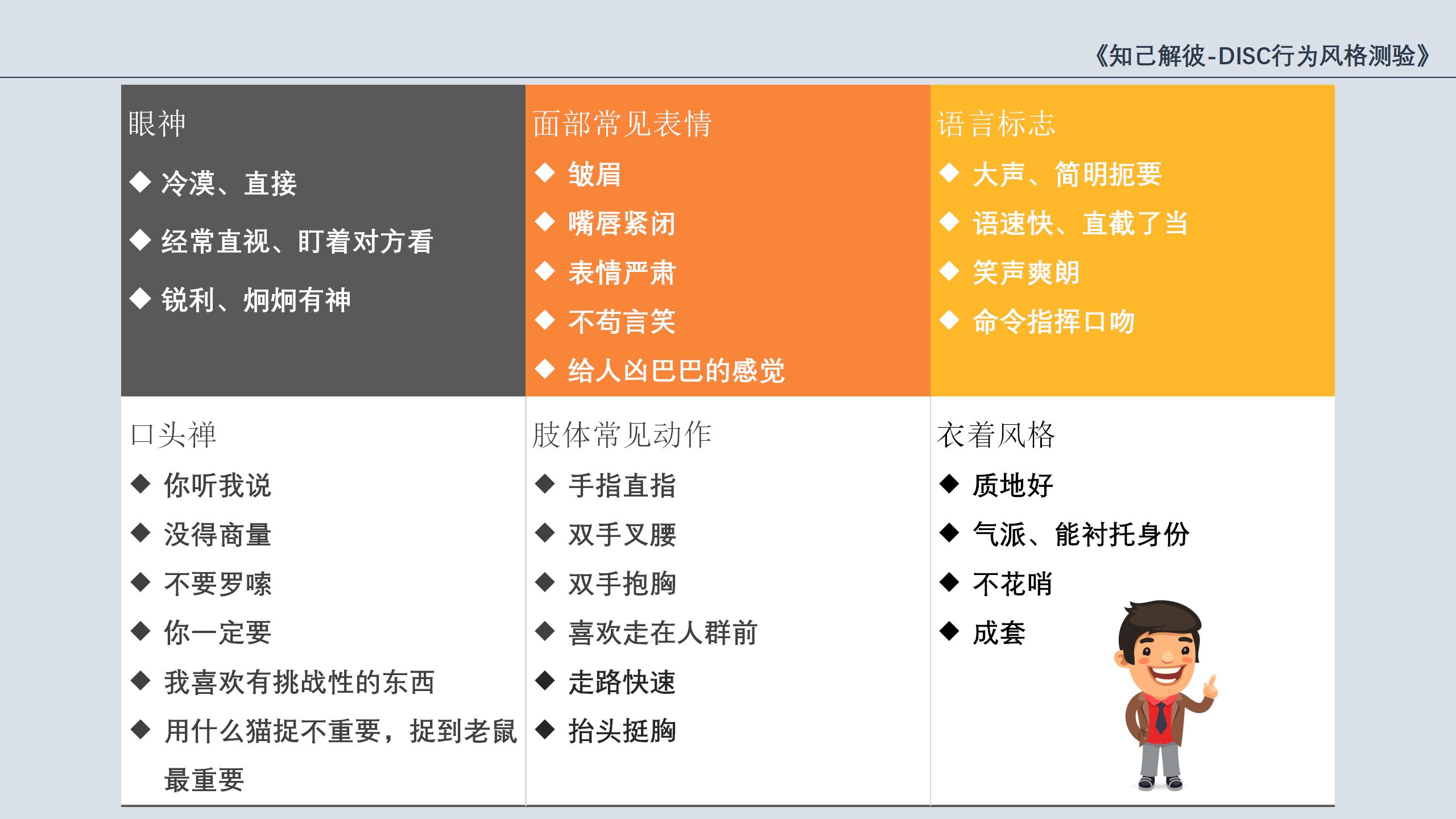Viewport: 1456px width, 819px height.
Task: Click the bullet text 大声、简明扼要
Action: coord(1067,174)
